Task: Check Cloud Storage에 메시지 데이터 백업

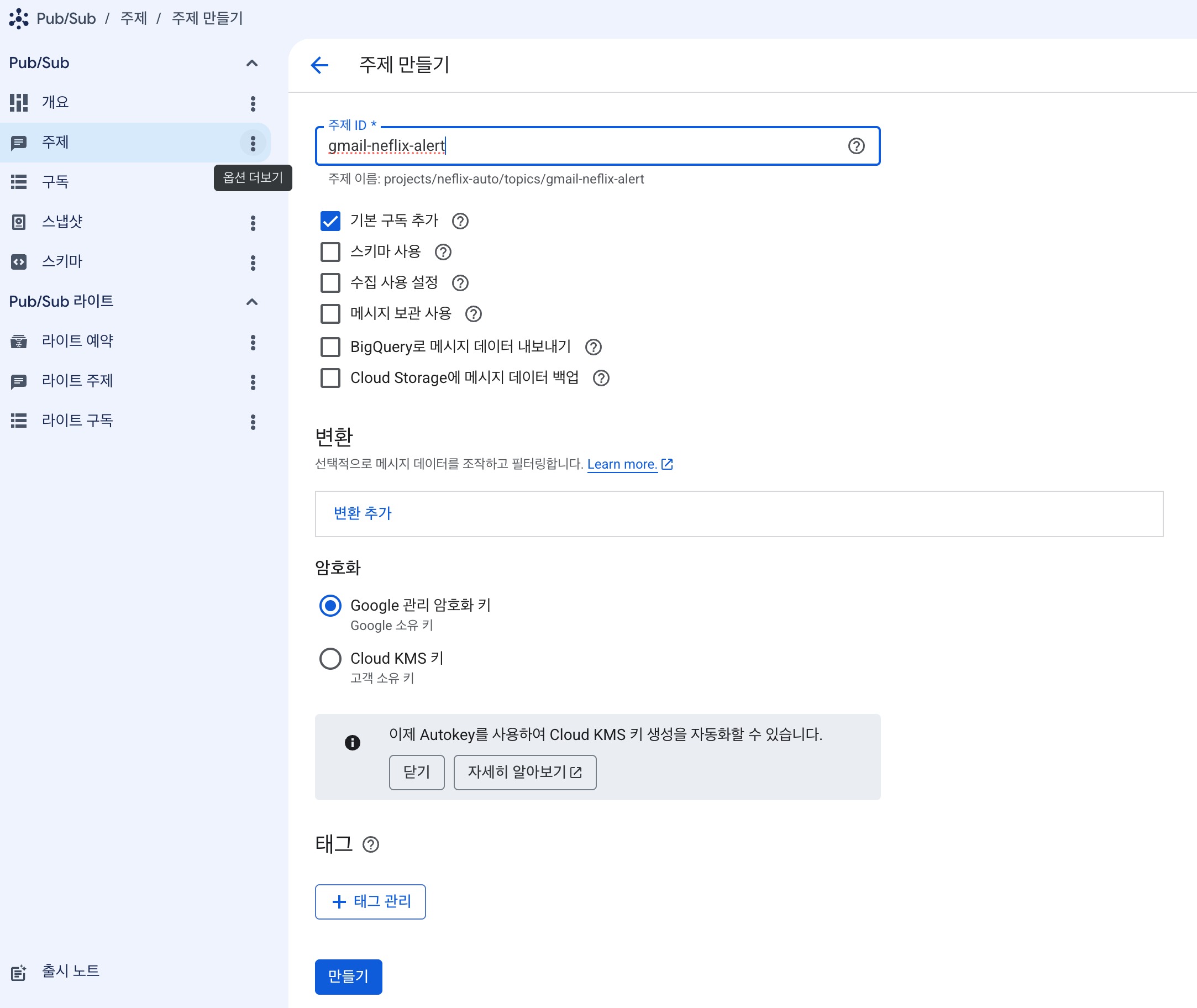Action: [330, 377]
